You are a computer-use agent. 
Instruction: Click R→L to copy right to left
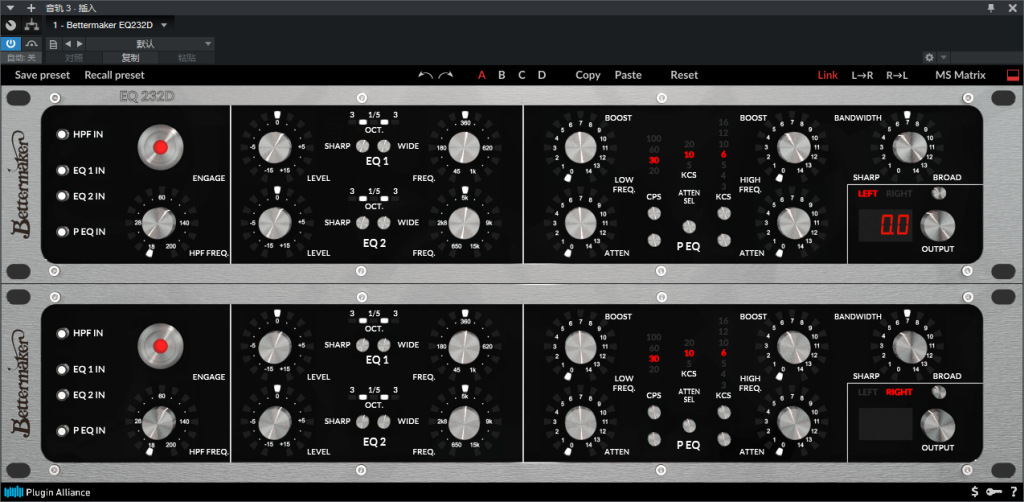click(x=897, y=75)
